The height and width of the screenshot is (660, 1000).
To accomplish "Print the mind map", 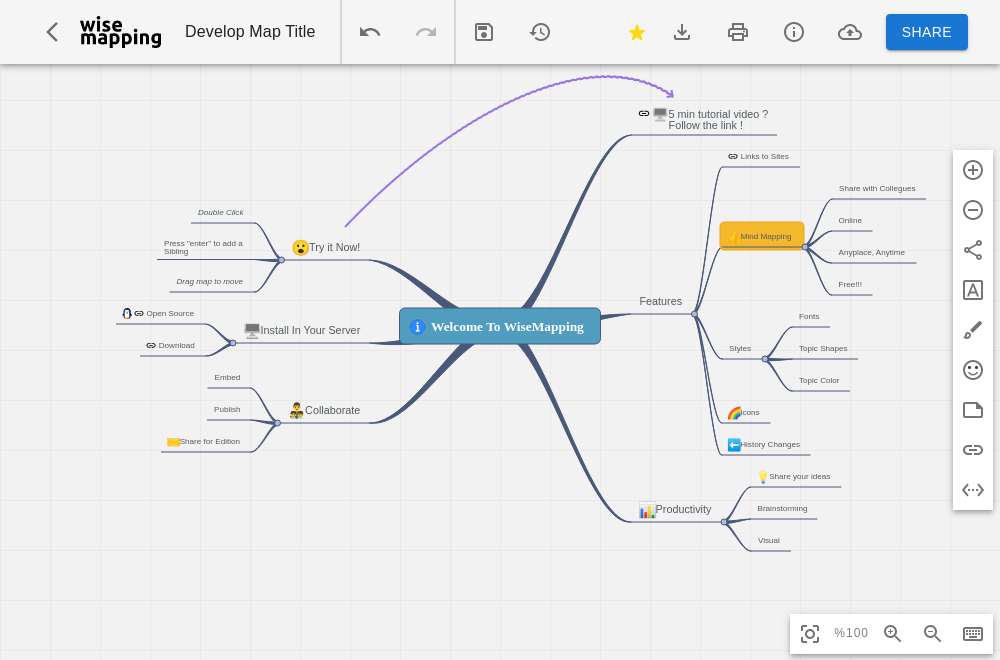I will (x=738, y=32).
